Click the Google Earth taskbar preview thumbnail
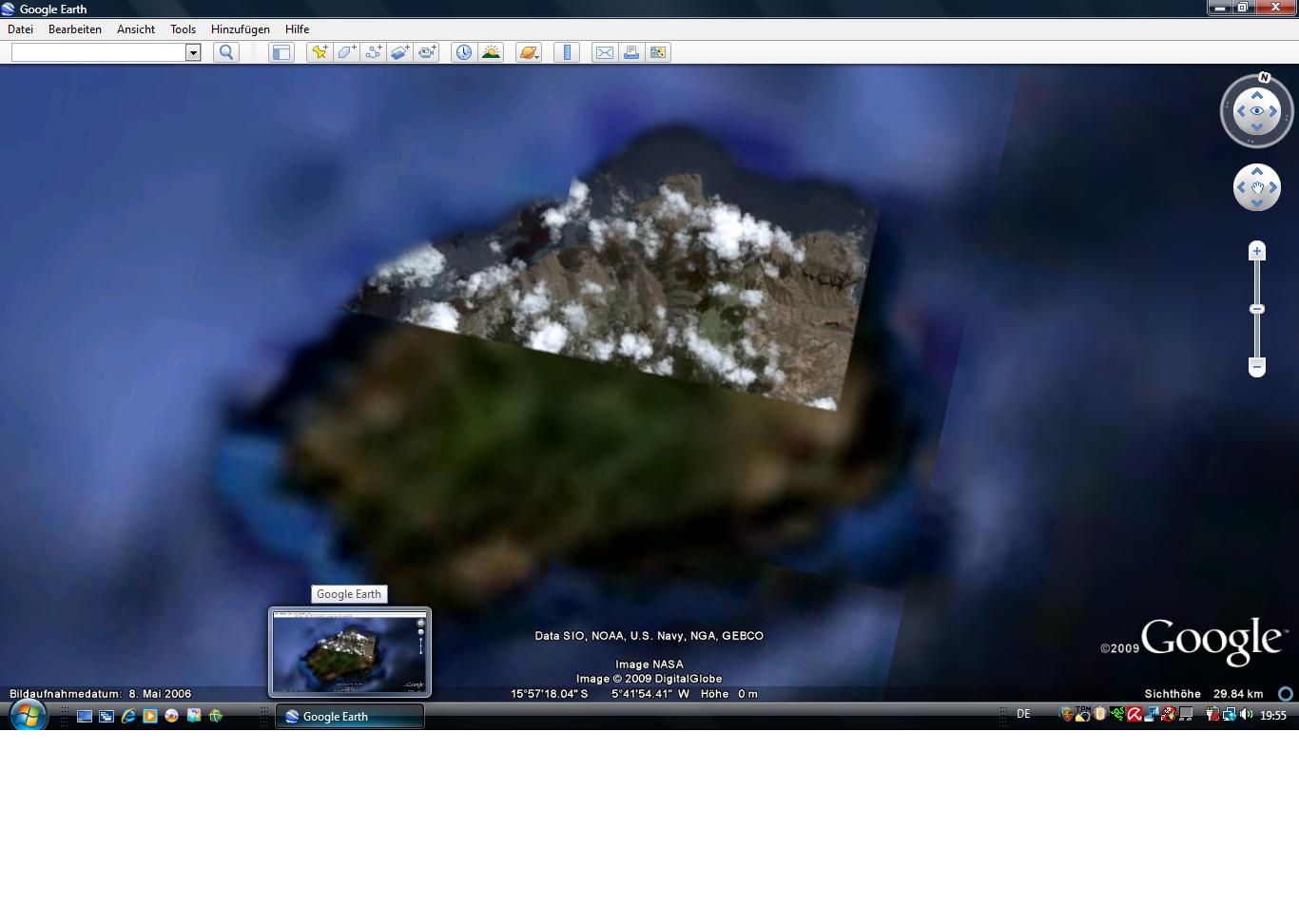 pyautogui.click(x=350, y=652)
